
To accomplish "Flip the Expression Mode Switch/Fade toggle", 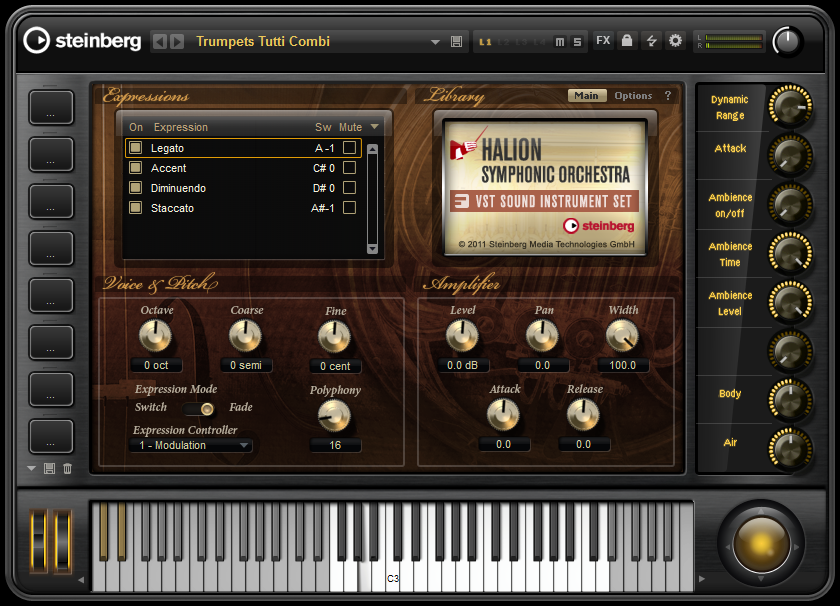I will point(199,409).
